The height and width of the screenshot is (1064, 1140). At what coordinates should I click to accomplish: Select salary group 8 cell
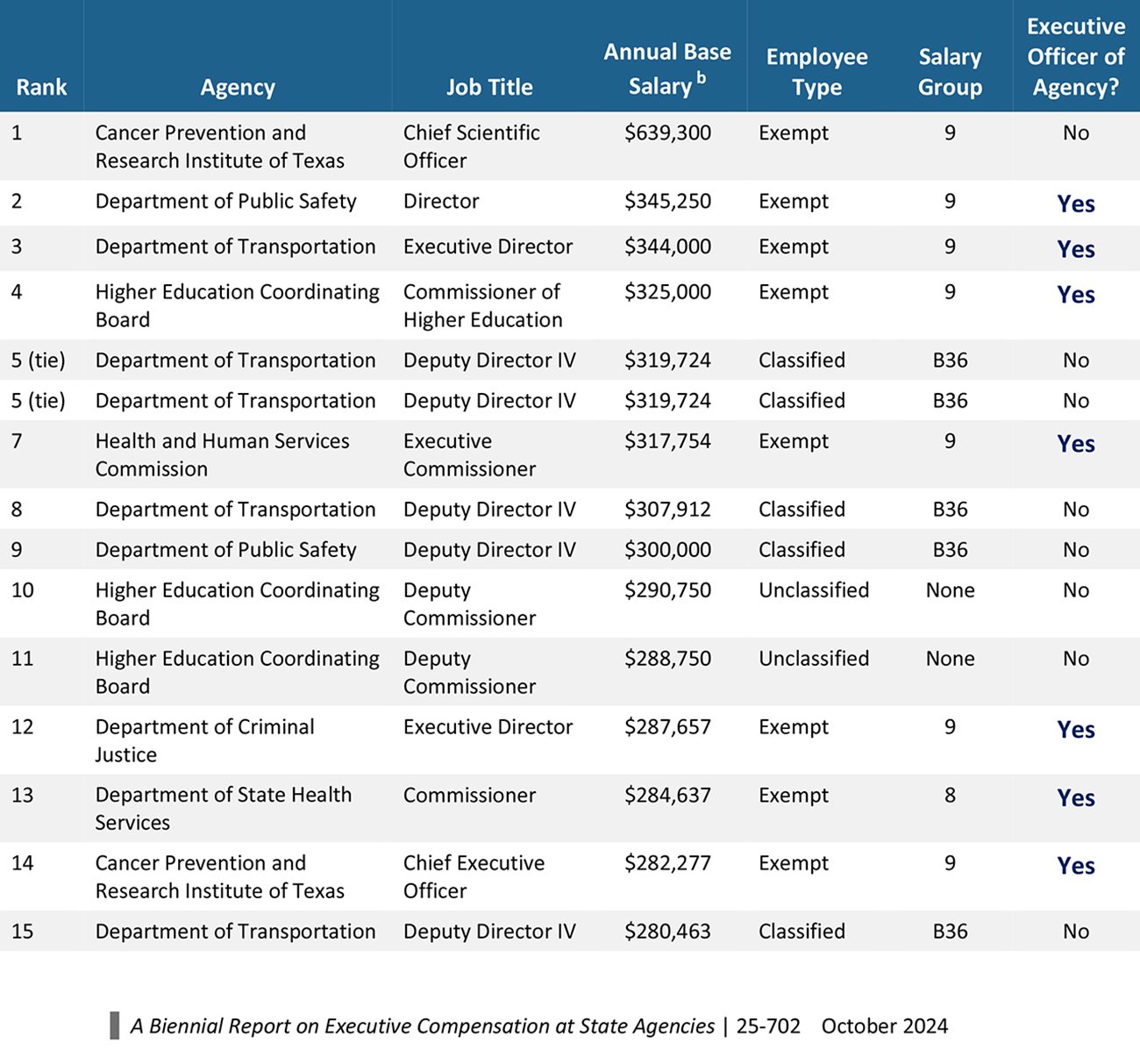click(950, 796)
